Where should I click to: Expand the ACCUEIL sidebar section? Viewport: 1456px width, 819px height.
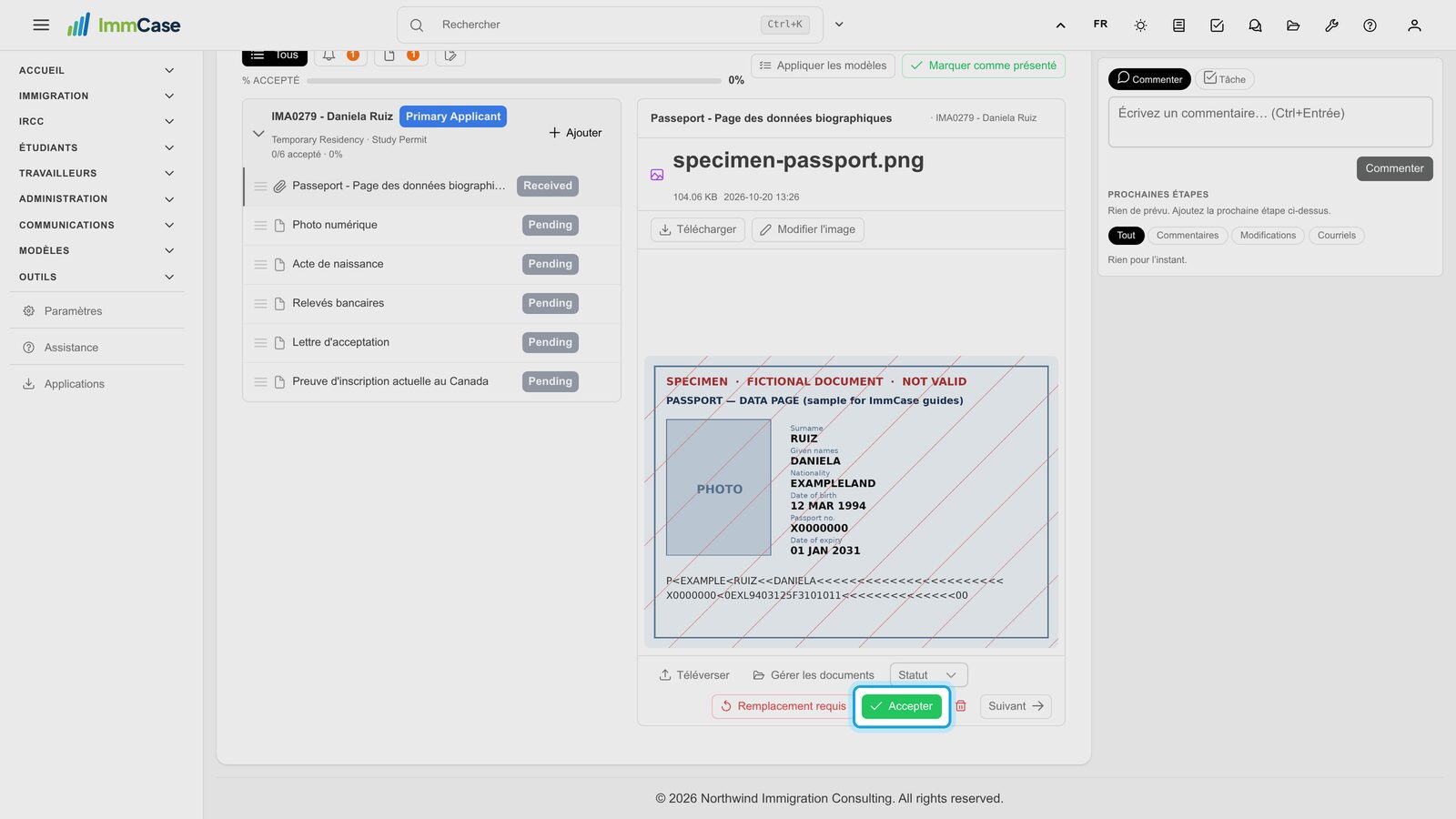click(96, 70)
